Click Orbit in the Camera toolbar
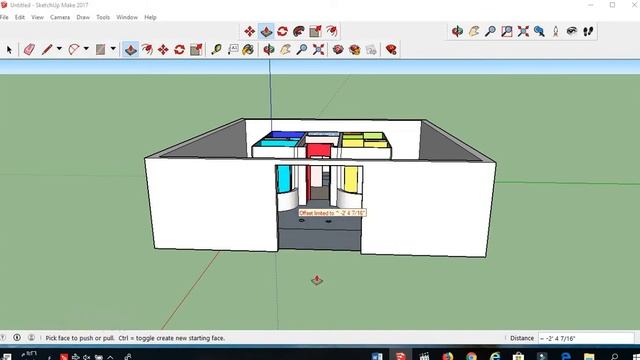This screenshot has width=640, height=360. click(x=457, y=31)
